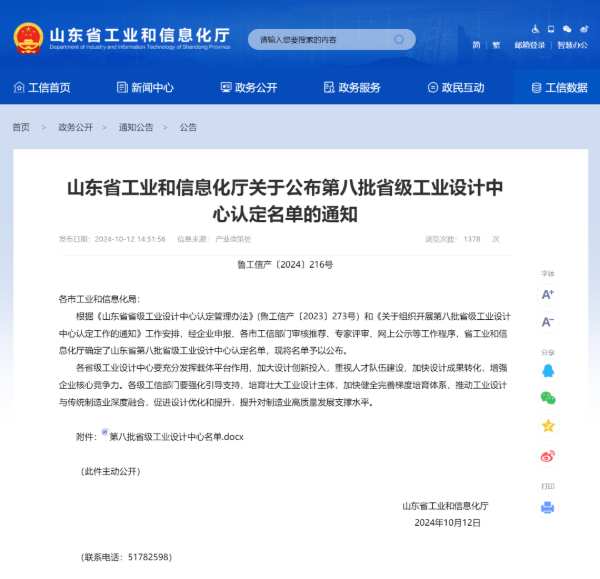Click the search magnifier icon
The height and width of the screenshot is (579, 600).
[x=398, y=39]
